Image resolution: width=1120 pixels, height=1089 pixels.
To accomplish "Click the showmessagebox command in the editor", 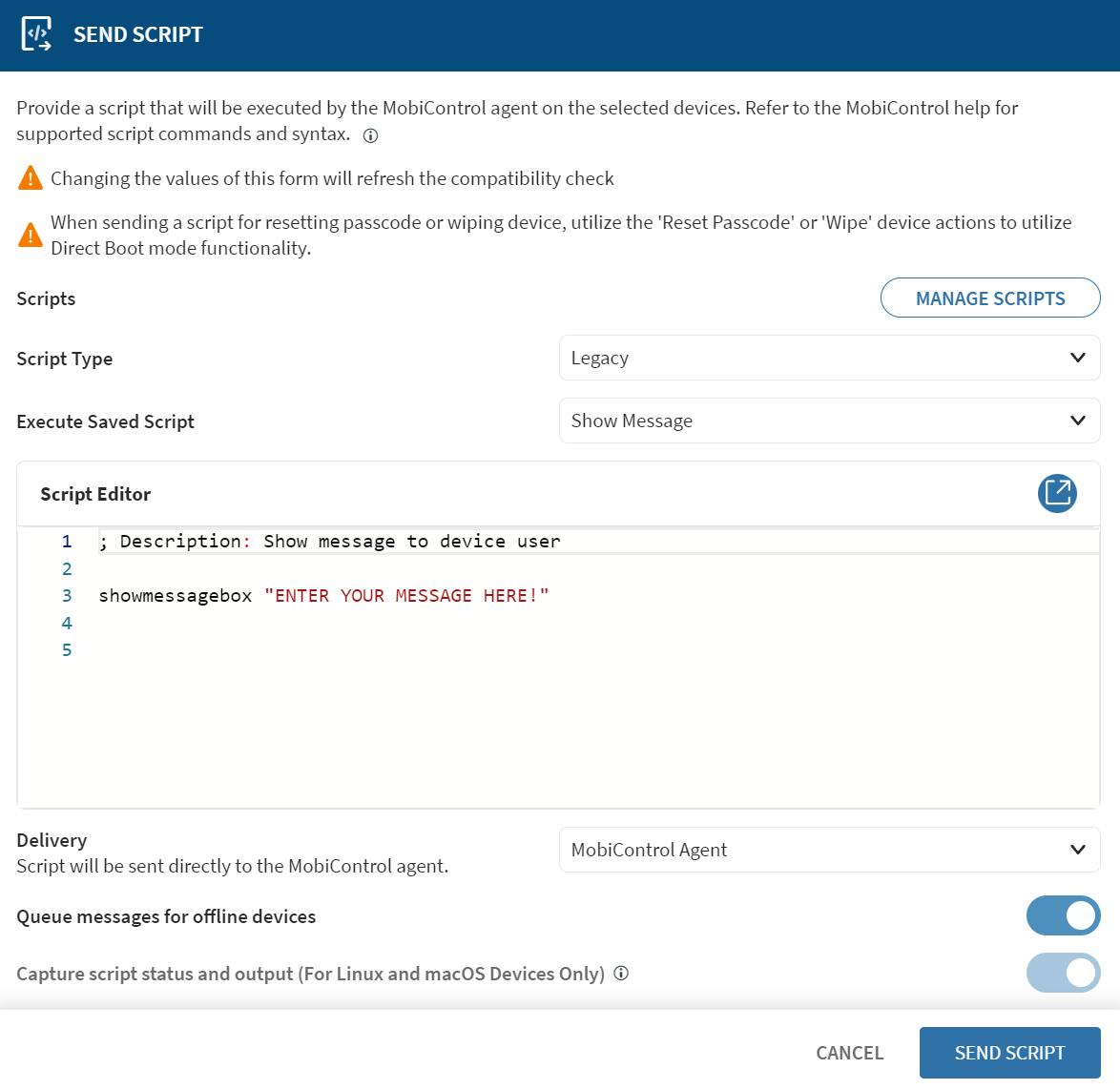I will click(176, 596).
